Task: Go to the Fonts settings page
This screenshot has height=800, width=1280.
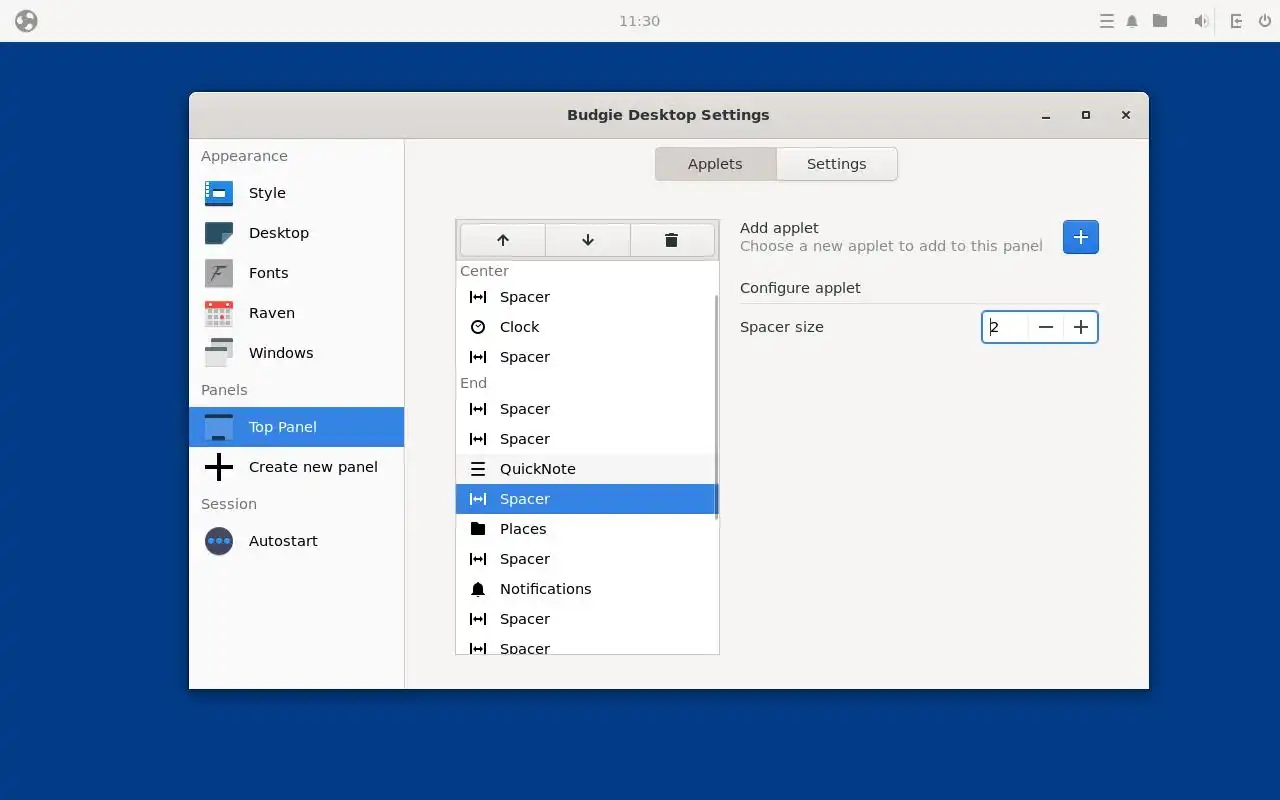Action: (296, 273)
